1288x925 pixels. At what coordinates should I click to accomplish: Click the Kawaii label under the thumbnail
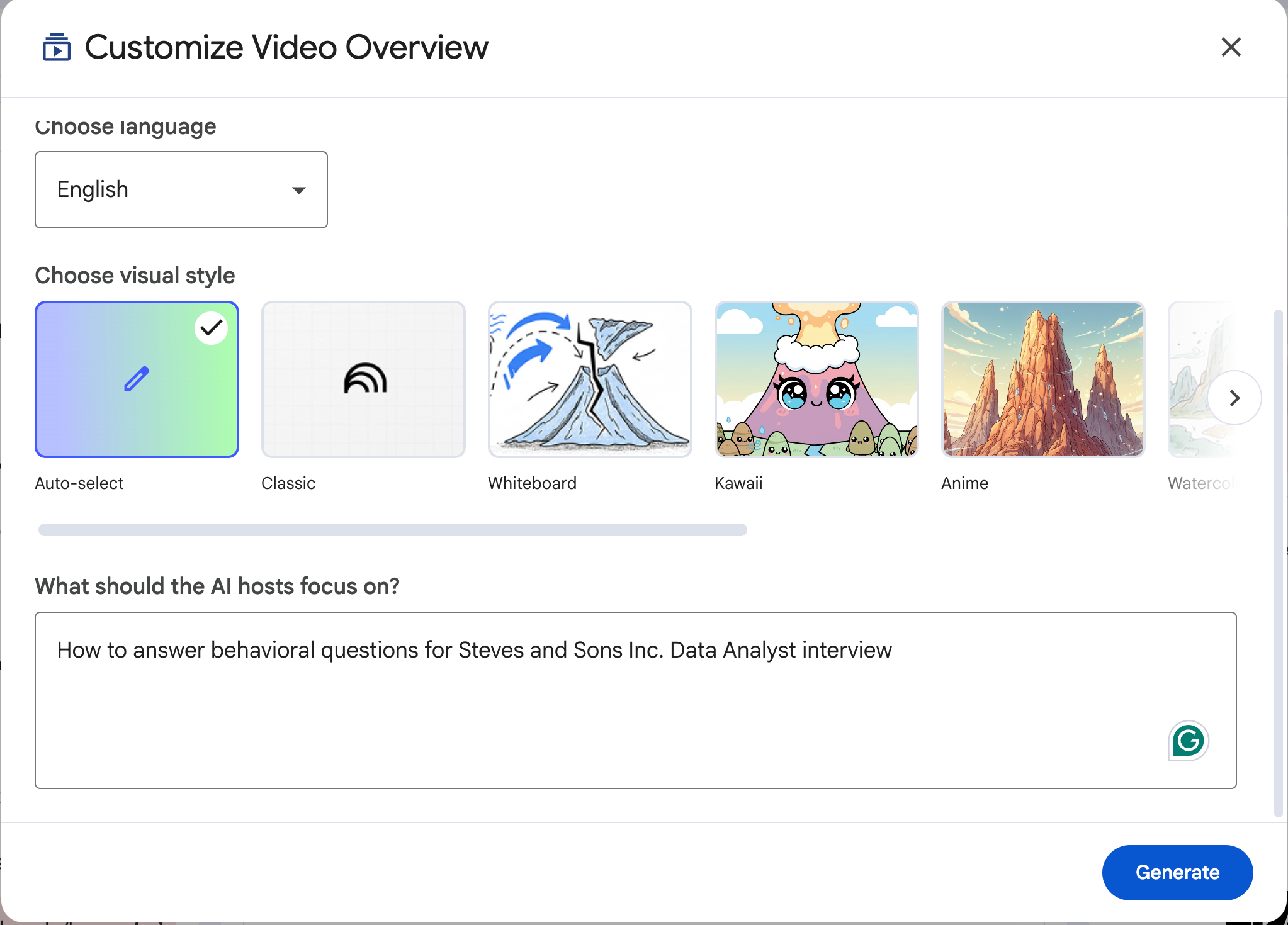[738, 483]
